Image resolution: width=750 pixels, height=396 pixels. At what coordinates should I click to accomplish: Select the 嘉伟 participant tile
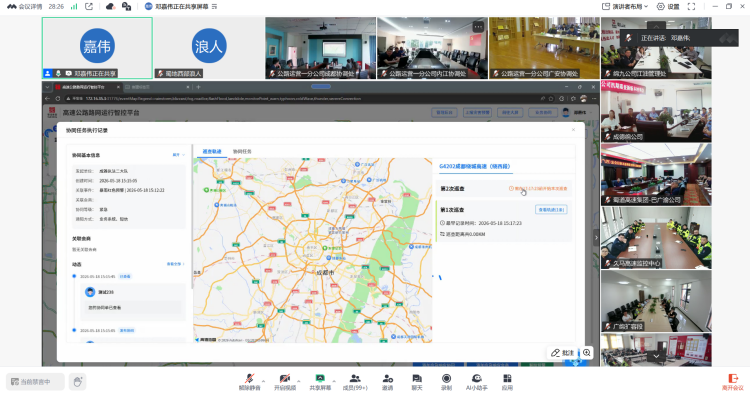97,48
